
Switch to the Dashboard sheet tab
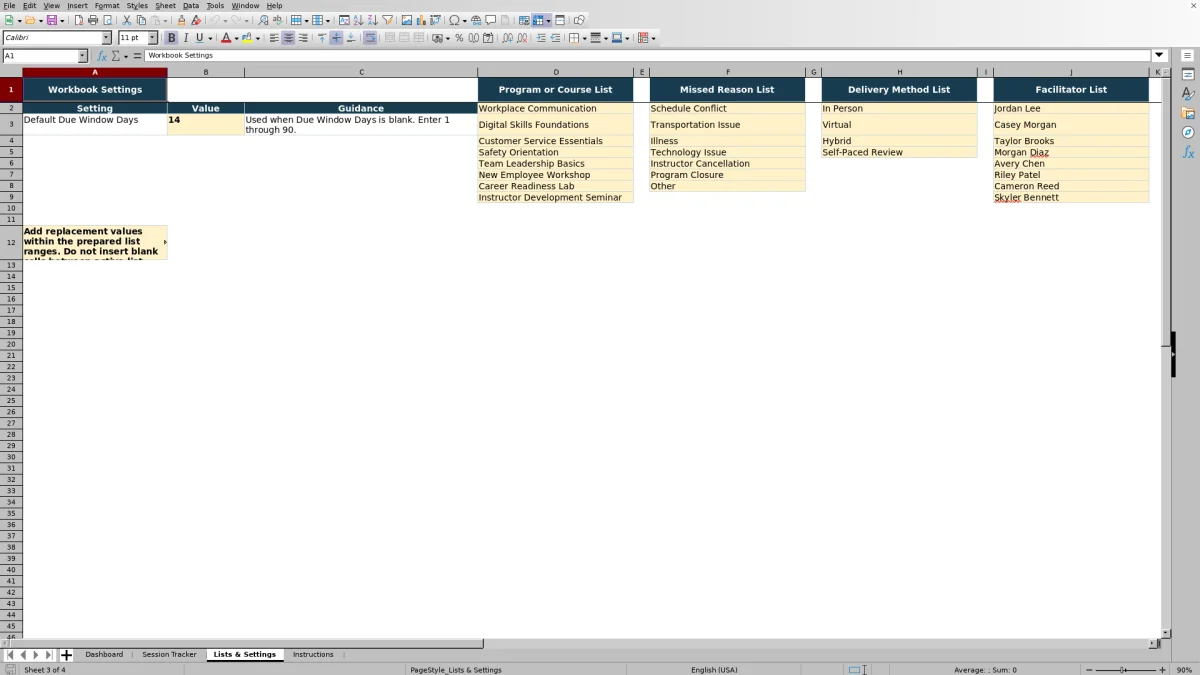[104, 655]
